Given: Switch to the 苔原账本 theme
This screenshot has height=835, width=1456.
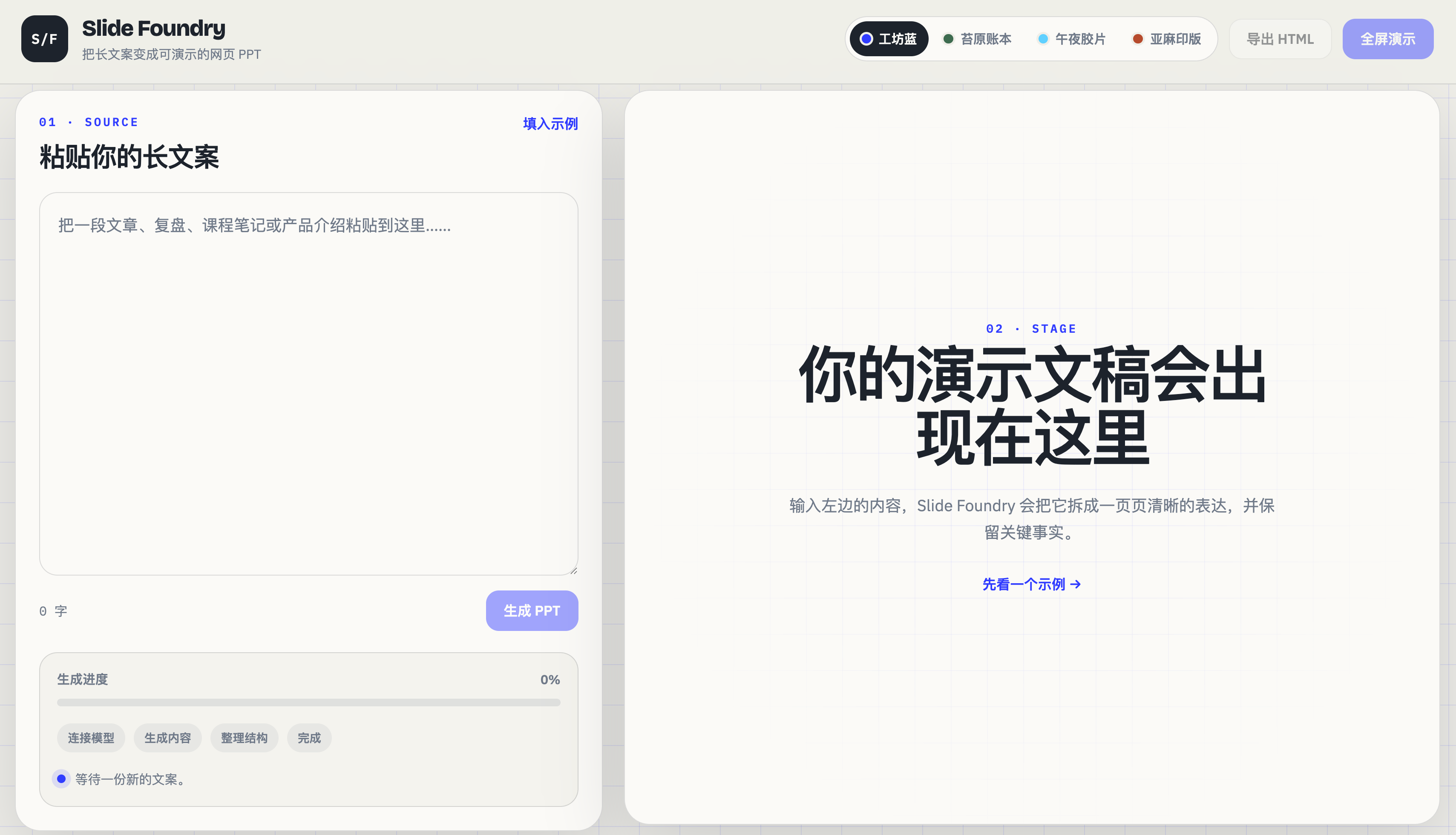Looking at the screenshot, I should [x=978, y=39].
